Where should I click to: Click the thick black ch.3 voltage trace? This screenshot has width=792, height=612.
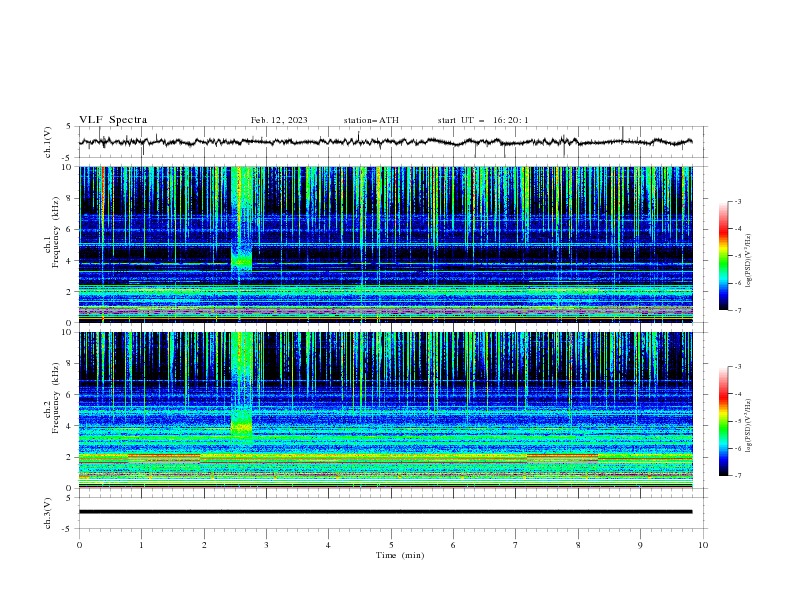coord(385,512)
